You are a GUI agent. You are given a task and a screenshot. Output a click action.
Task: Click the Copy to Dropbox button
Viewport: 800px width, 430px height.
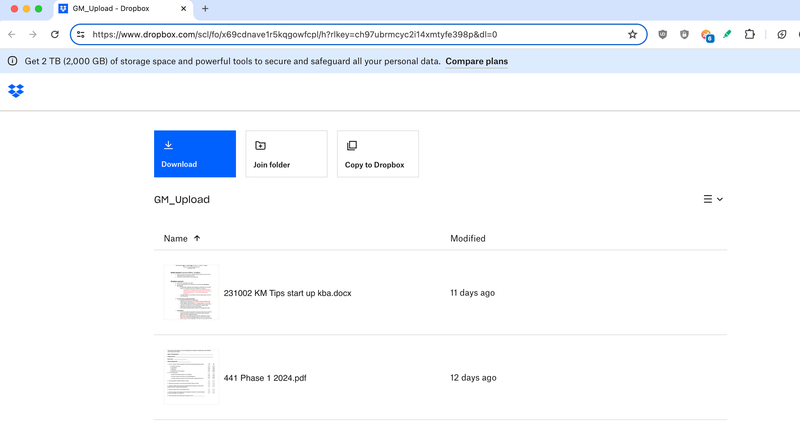(378, 154)
